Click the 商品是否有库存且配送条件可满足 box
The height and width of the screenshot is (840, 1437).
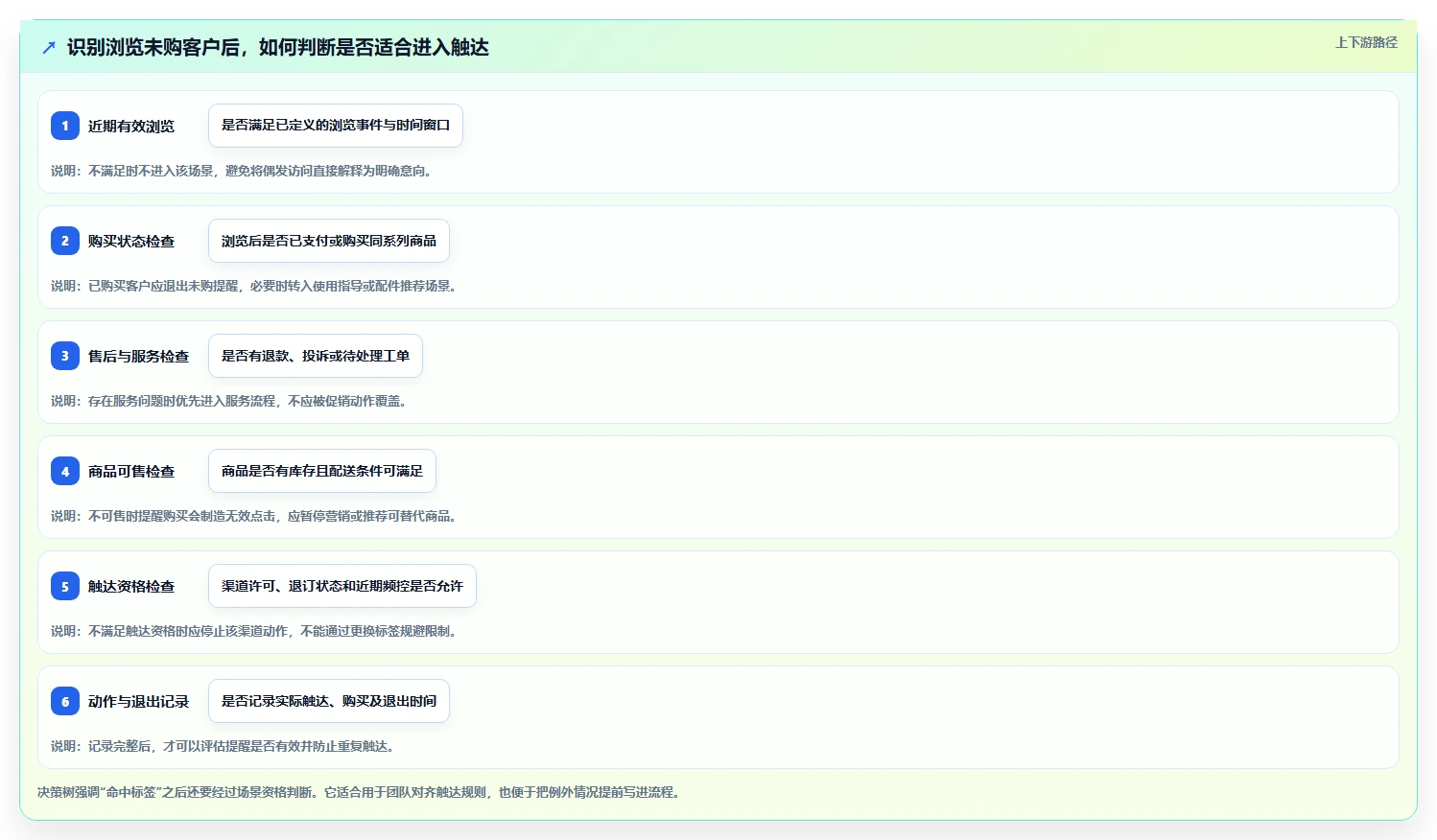[322, 471]
